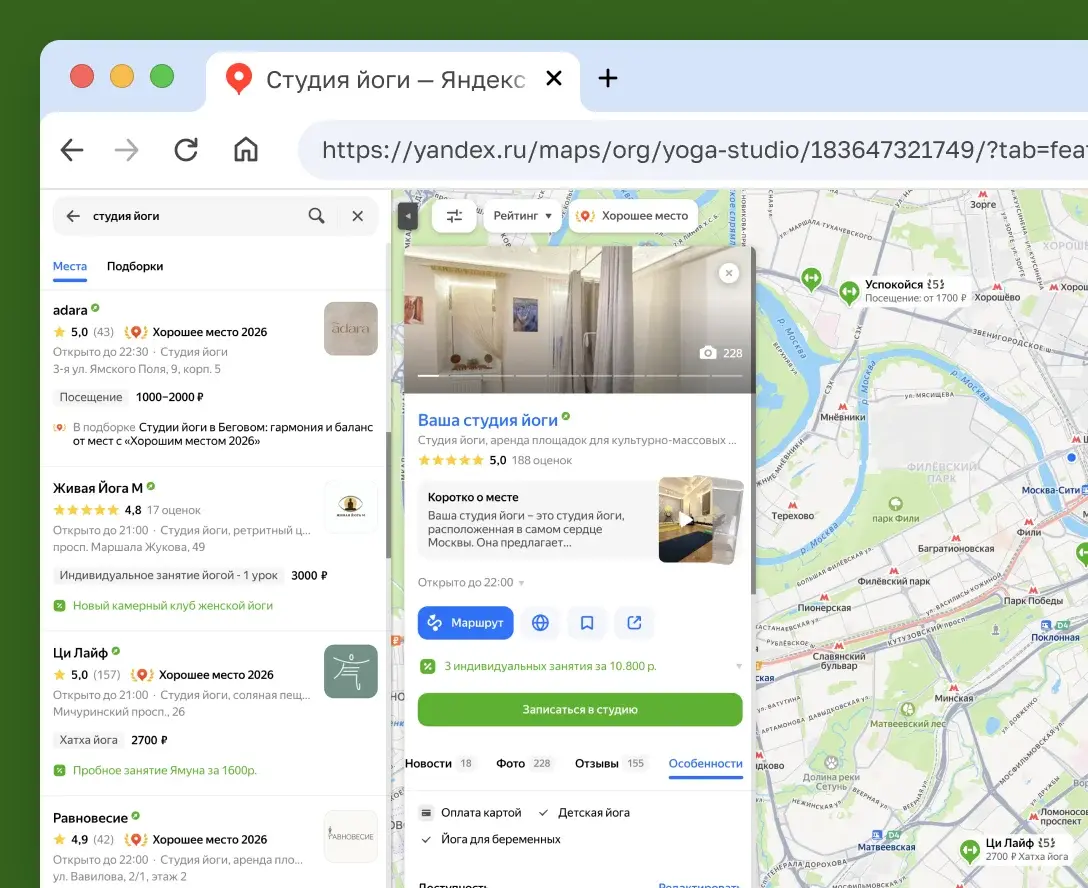Click the Маршрут route button

pyautogui.click(x=466, y=622)
